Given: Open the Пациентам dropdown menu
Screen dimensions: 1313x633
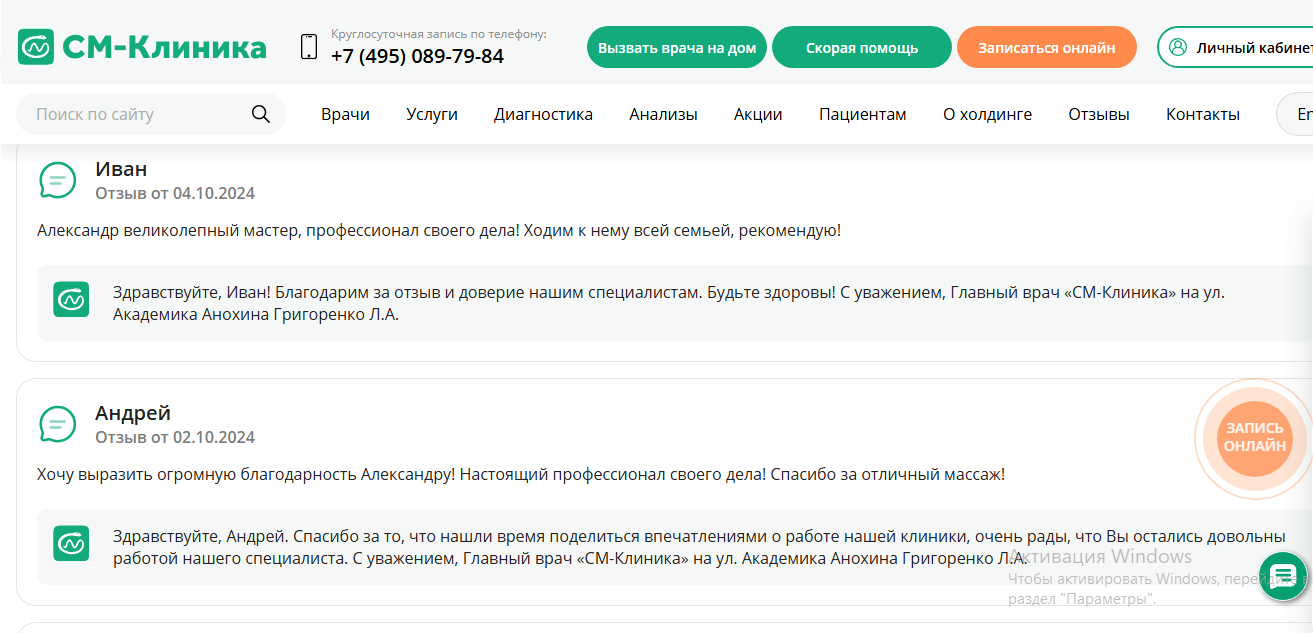Looking at the screenshot, I should tap(861, 113).
